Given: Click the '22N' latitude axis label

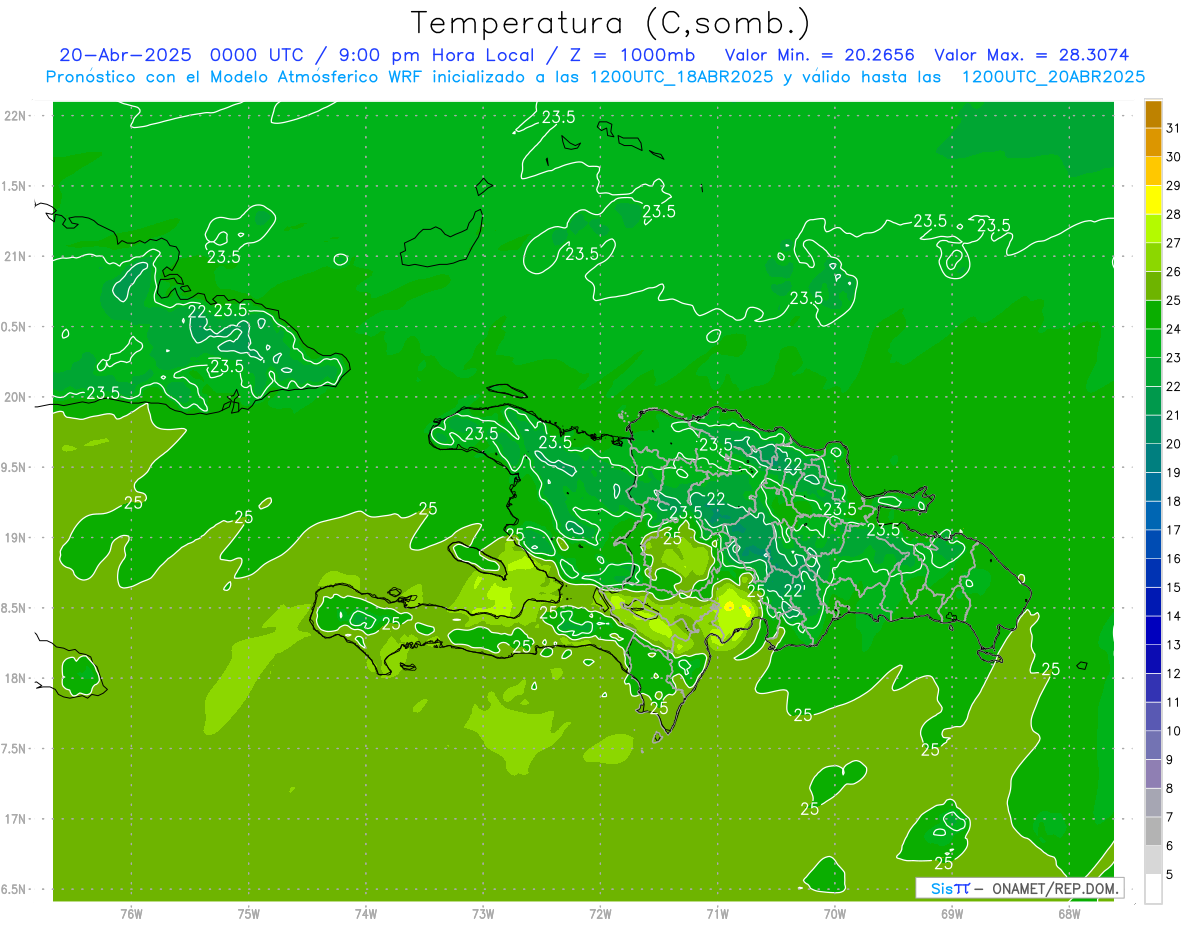Looking at the screenshot, I should tap(16, 116).
